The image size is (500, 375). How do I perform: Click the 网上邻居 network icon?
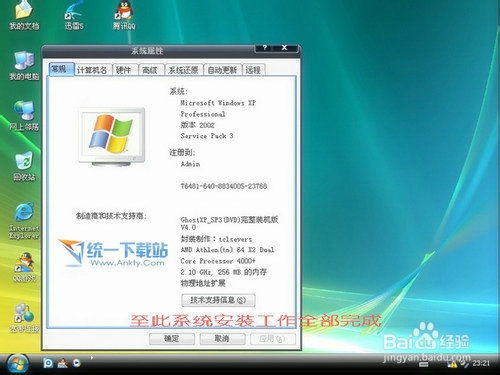click(x=24, y=116)
